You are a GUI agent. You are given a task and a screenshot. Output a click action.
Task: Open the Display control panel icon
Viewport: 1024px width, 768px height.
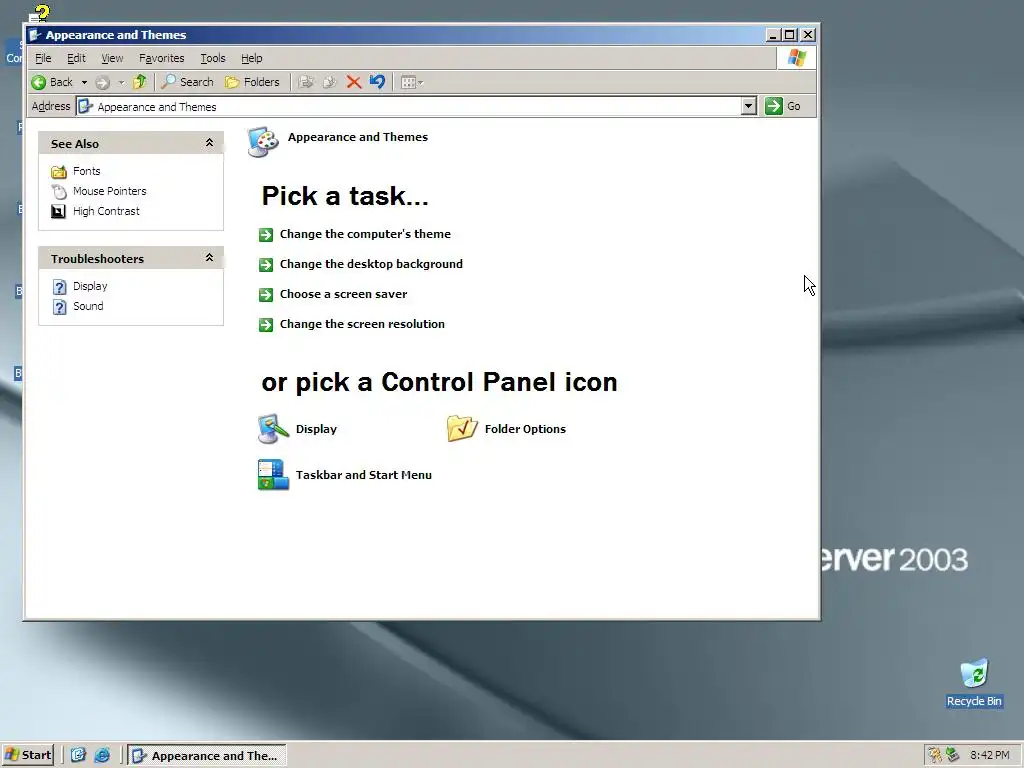[273, 429]
